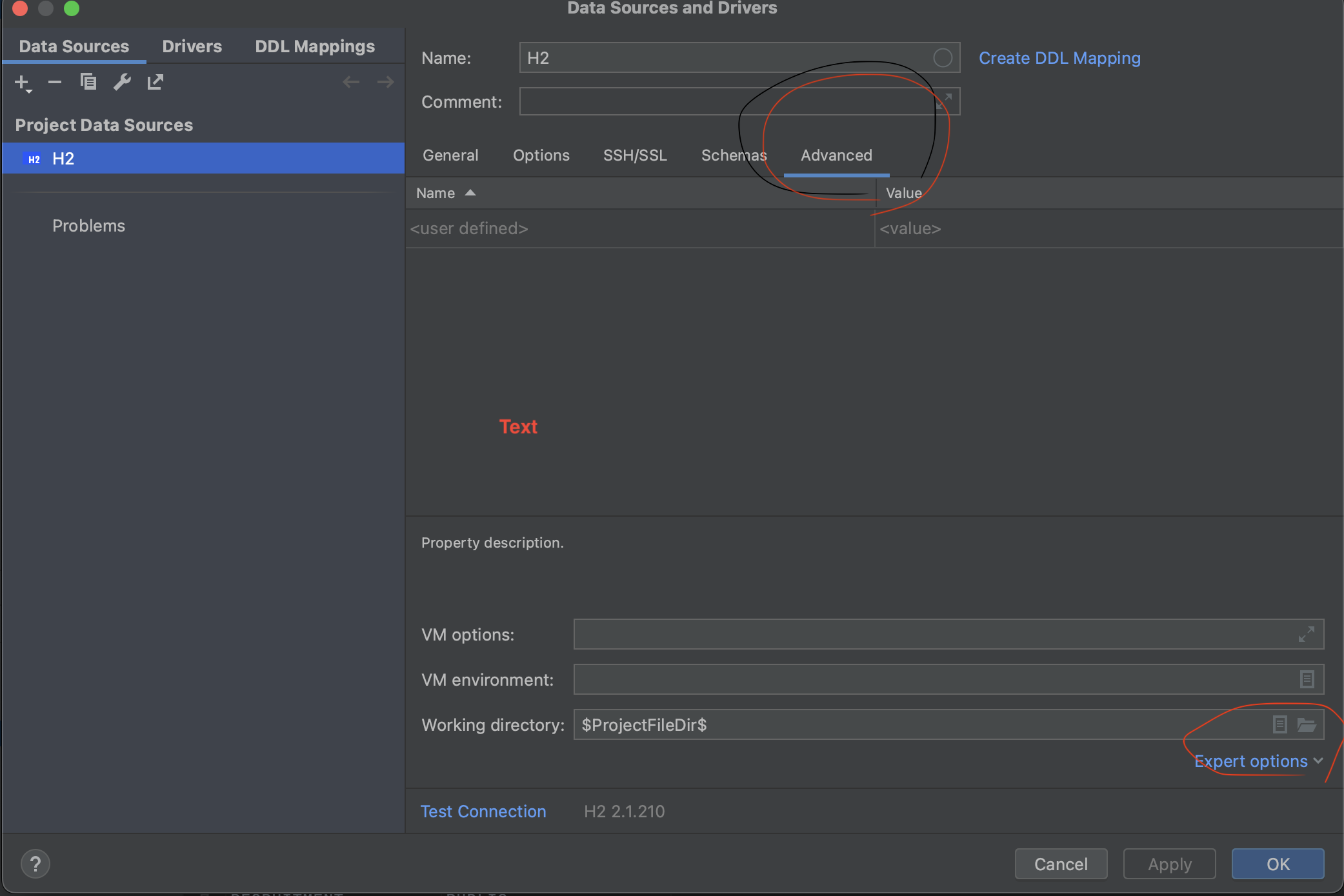Click the H2 name color circle

pyautogui.click(x=943, y=58)
